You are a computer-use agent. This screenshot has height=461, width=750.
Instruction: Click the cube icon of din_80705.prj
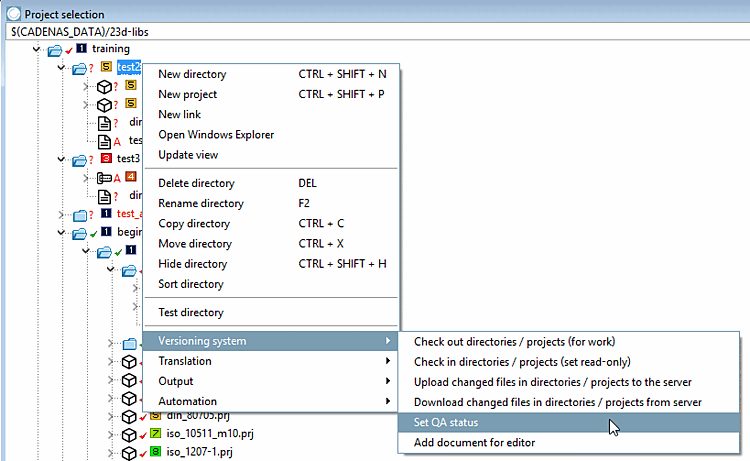[x=129, y=417]
